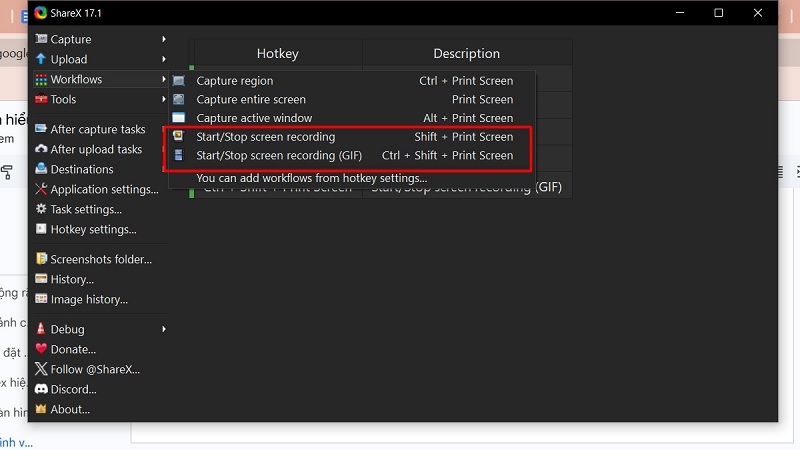Image resolution: width=800 pixels, height=450 pixels.
Task: Click the Discord logo icon
Action: click(41, 389)
